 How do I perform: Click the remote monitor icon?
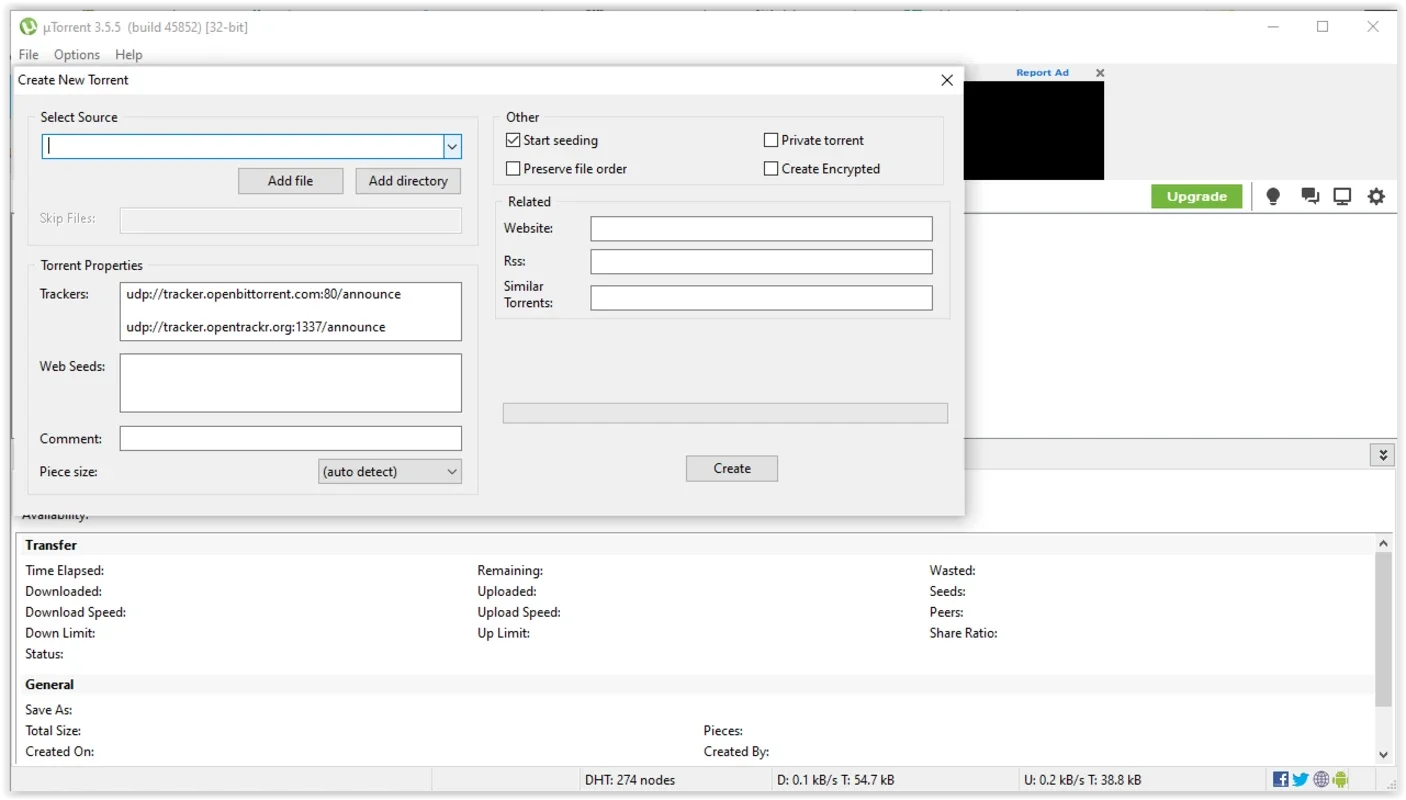click(1342, 197)
